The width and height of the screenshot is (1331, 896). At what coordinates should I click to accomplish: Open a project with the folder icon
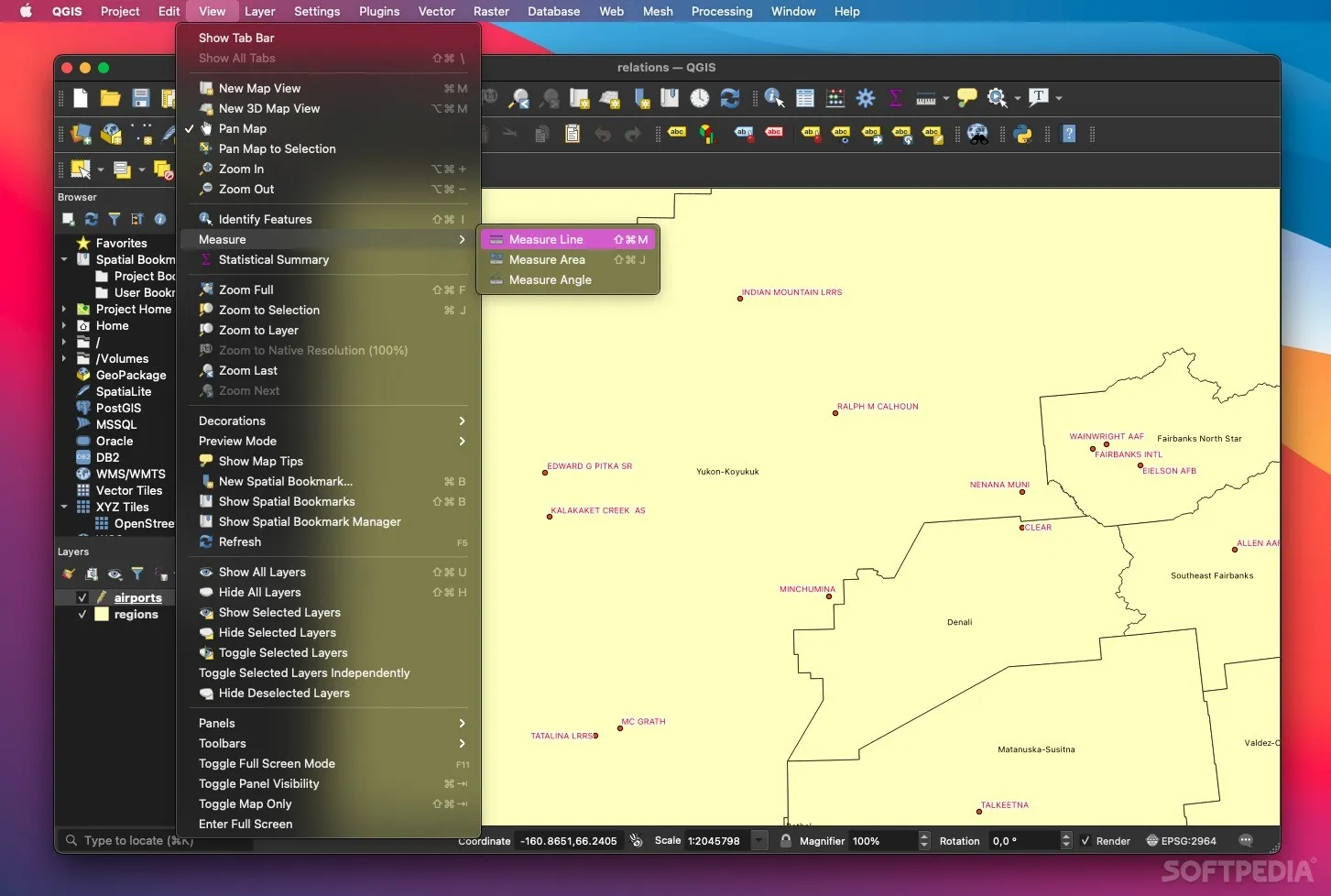click(x=110, y=98)
